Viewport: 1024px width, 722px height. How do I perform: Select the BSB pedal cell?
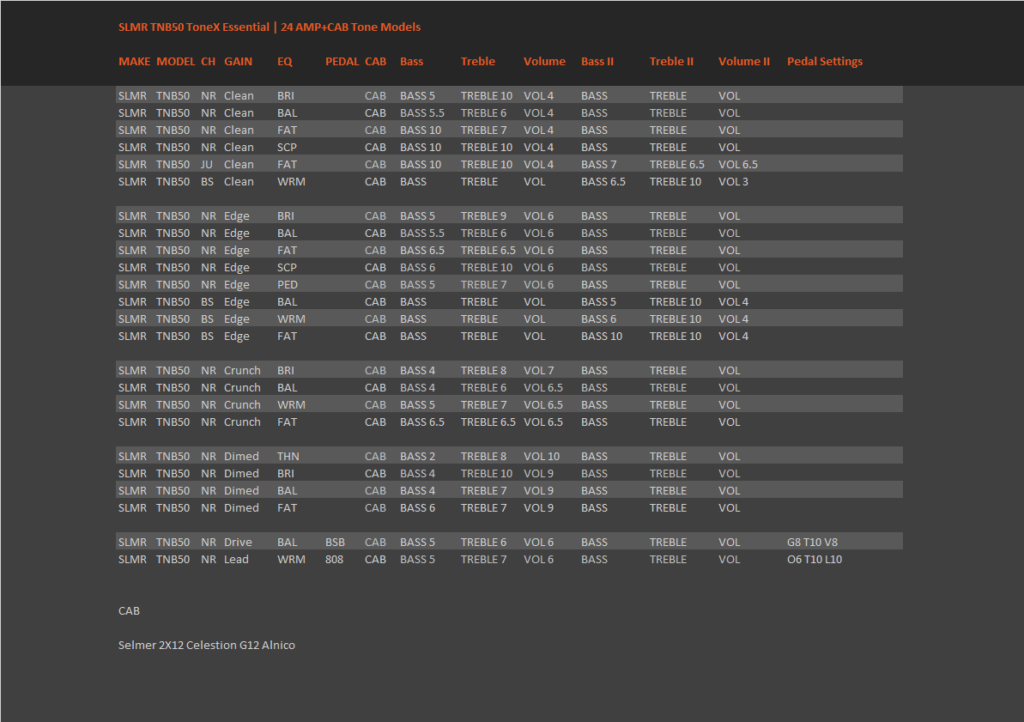click(x=335, y=542)
